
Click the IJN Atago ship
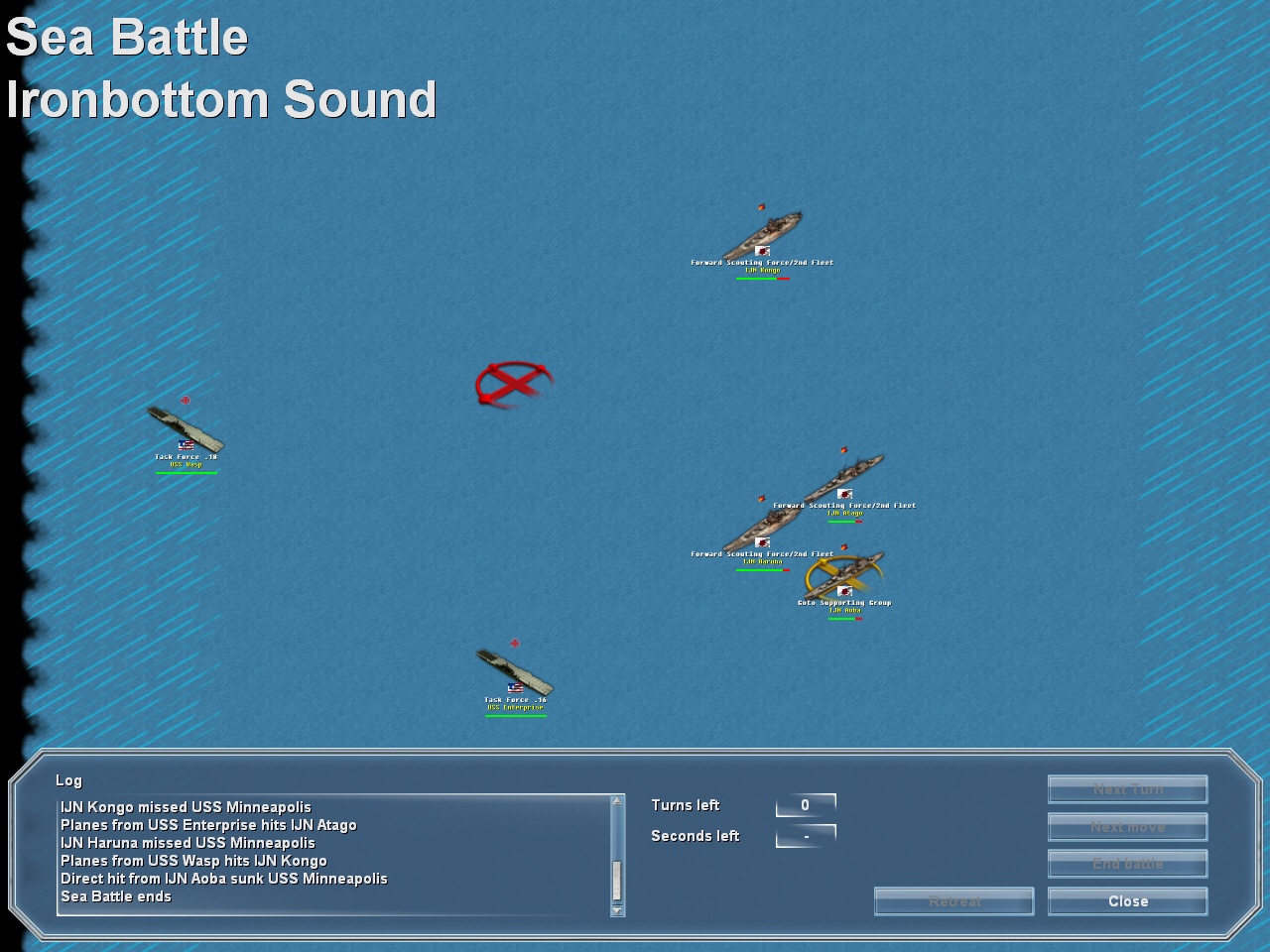coord(843,476)
